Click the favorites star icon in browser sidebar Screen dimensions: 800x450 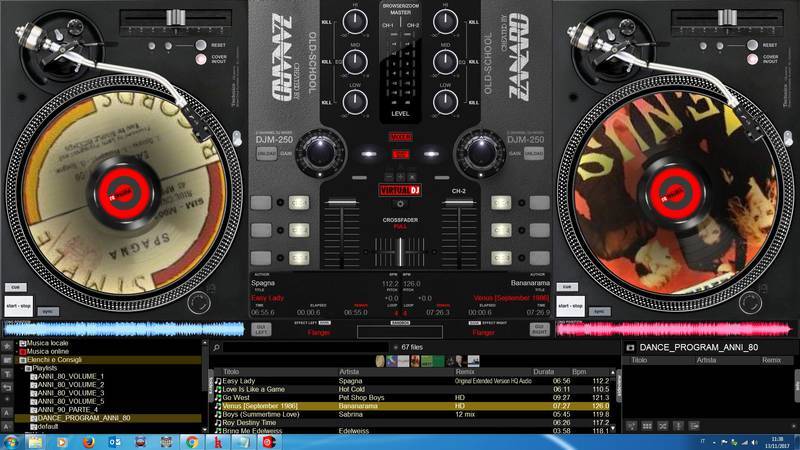pyautogui.click(x=6, y=345)
